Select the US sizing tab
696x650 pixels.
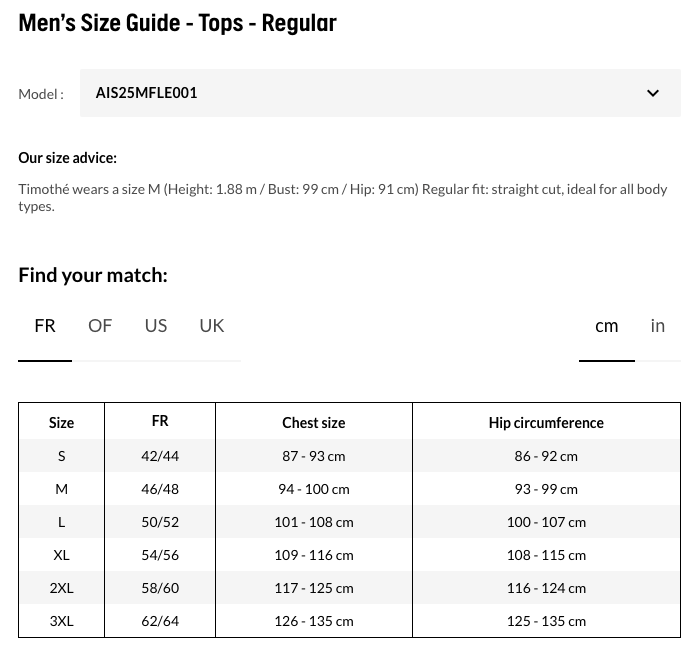[156, 326]
